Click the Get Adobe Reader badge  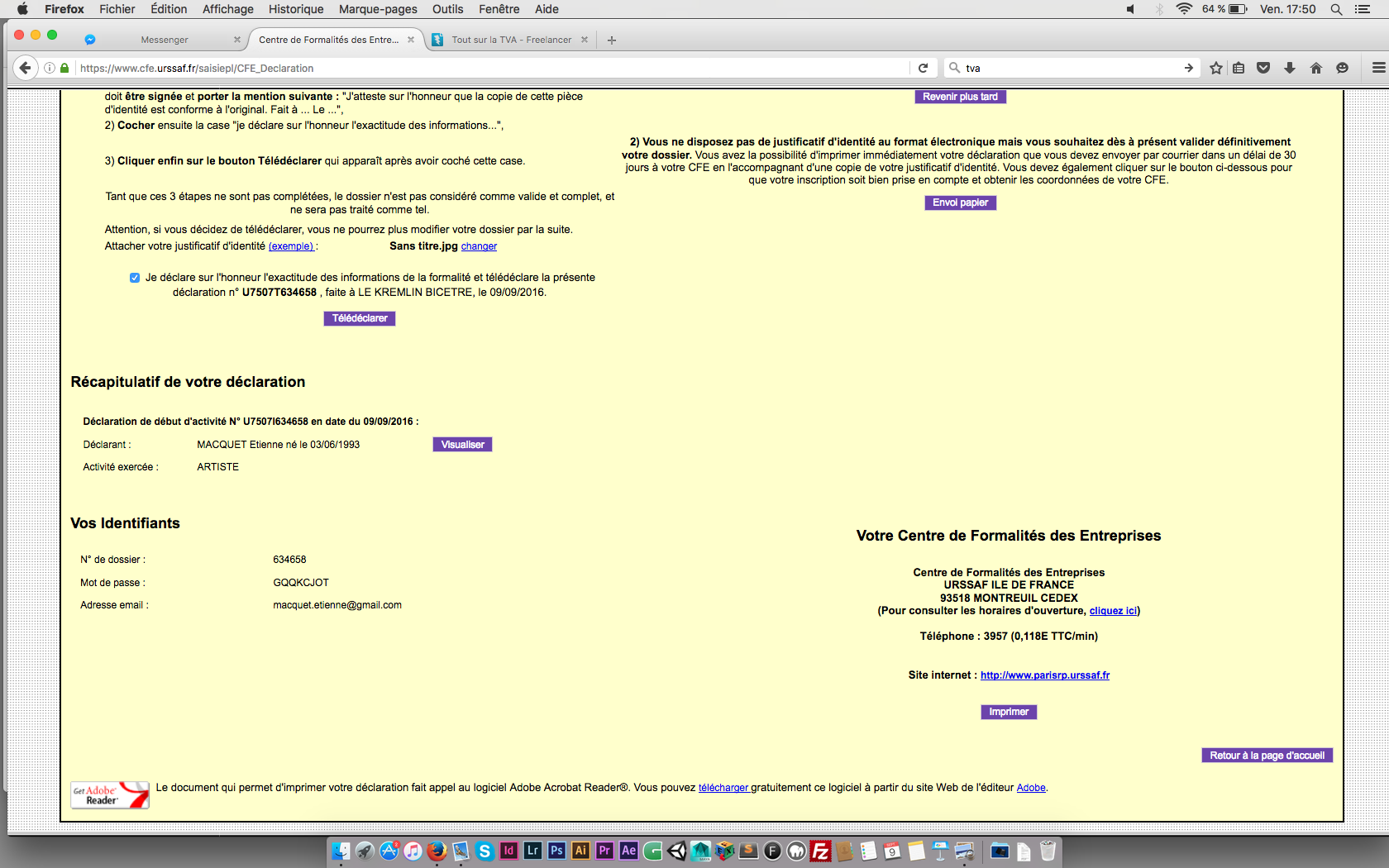pyautogui.click(x=110, y=794)
